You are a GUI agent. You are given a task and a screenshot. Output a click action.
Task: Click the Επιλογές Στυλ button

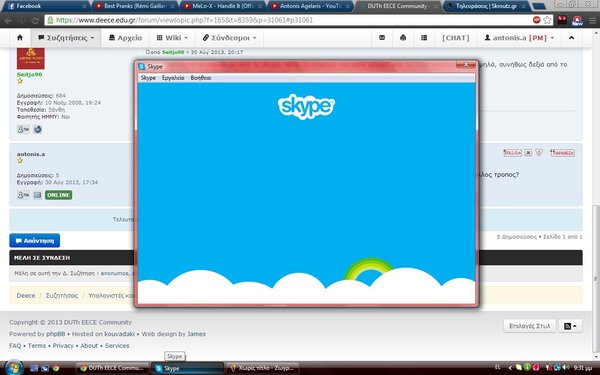point(530,326)
